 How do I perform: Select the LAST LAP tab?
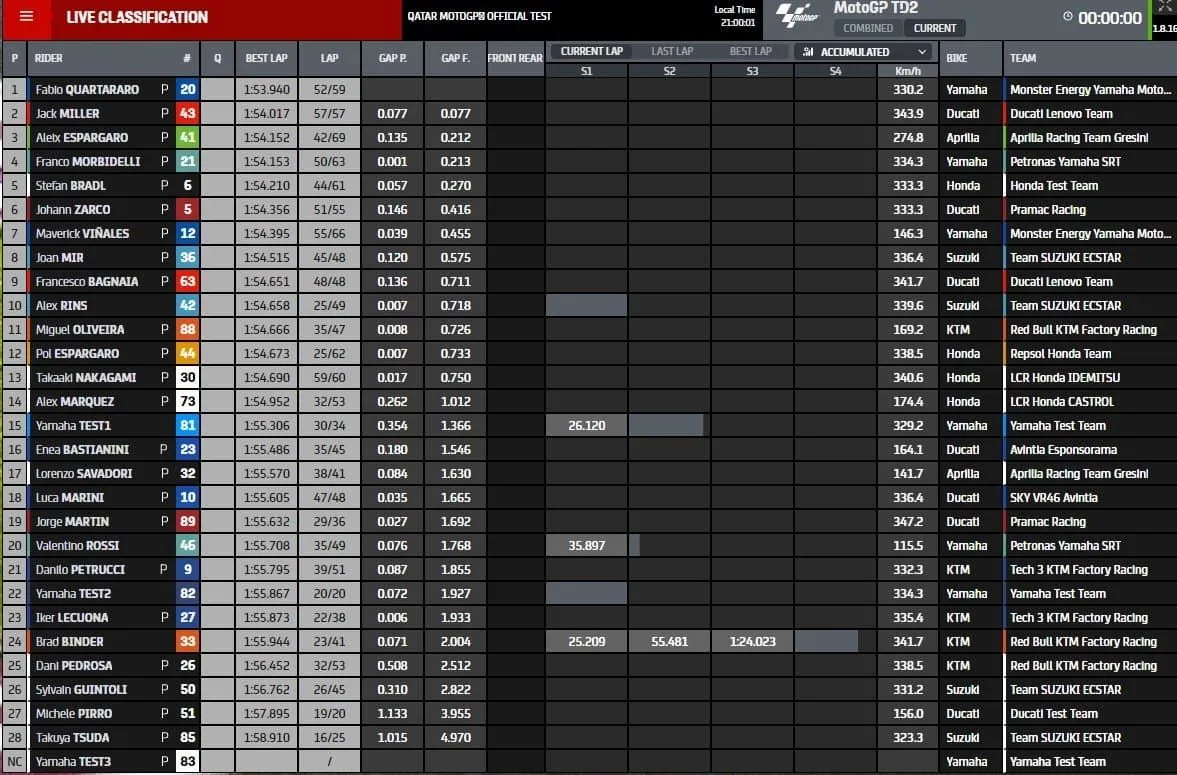[x=672, y=51]
